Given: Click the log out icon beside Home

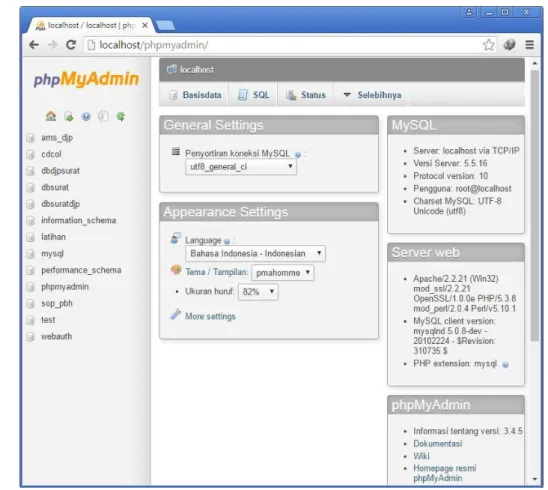Looking at the screenshot, I should click(69, 116).
